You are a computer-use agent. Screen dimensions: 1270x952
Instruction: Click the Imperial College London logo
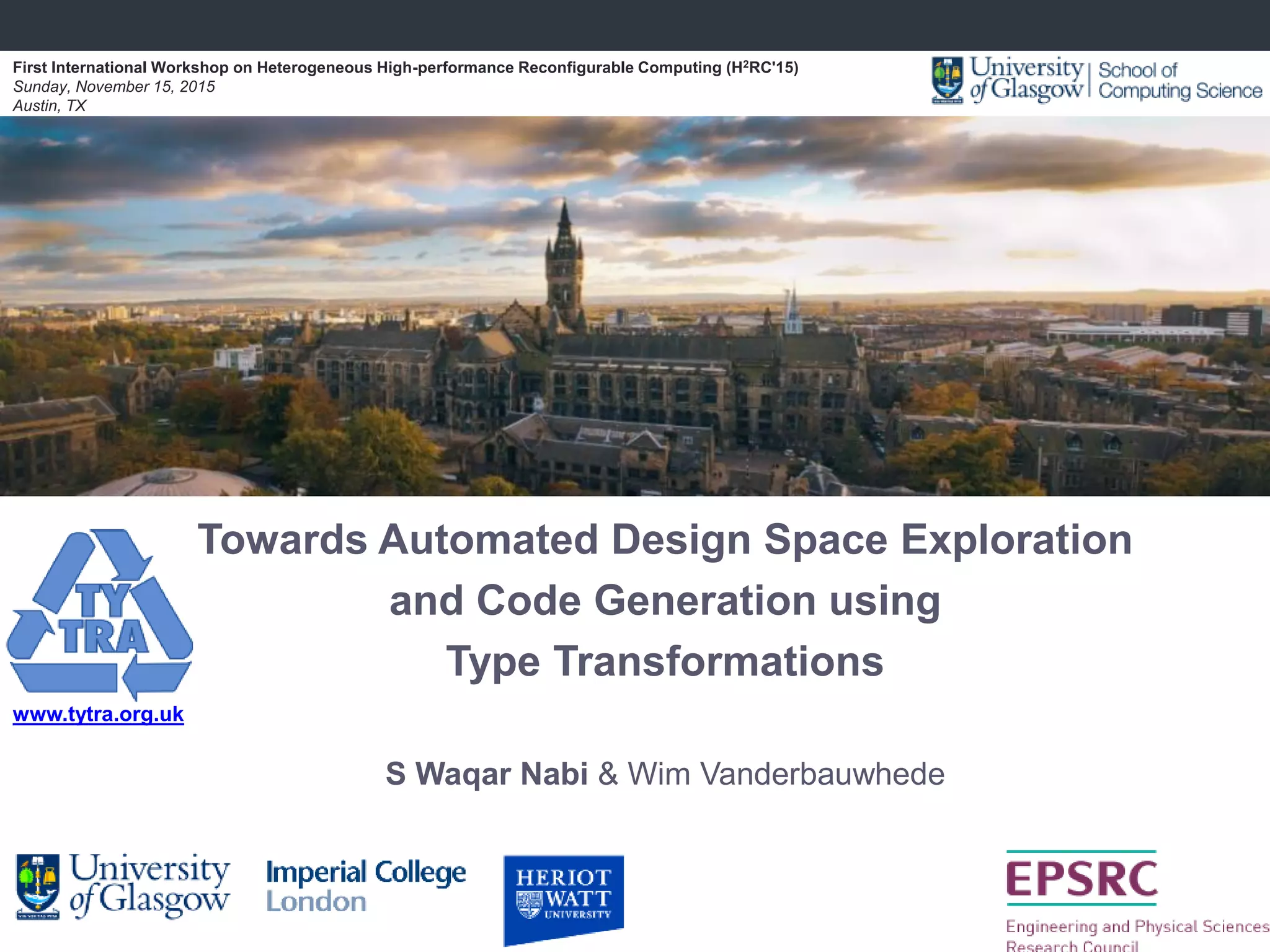[x=366, y=886]
